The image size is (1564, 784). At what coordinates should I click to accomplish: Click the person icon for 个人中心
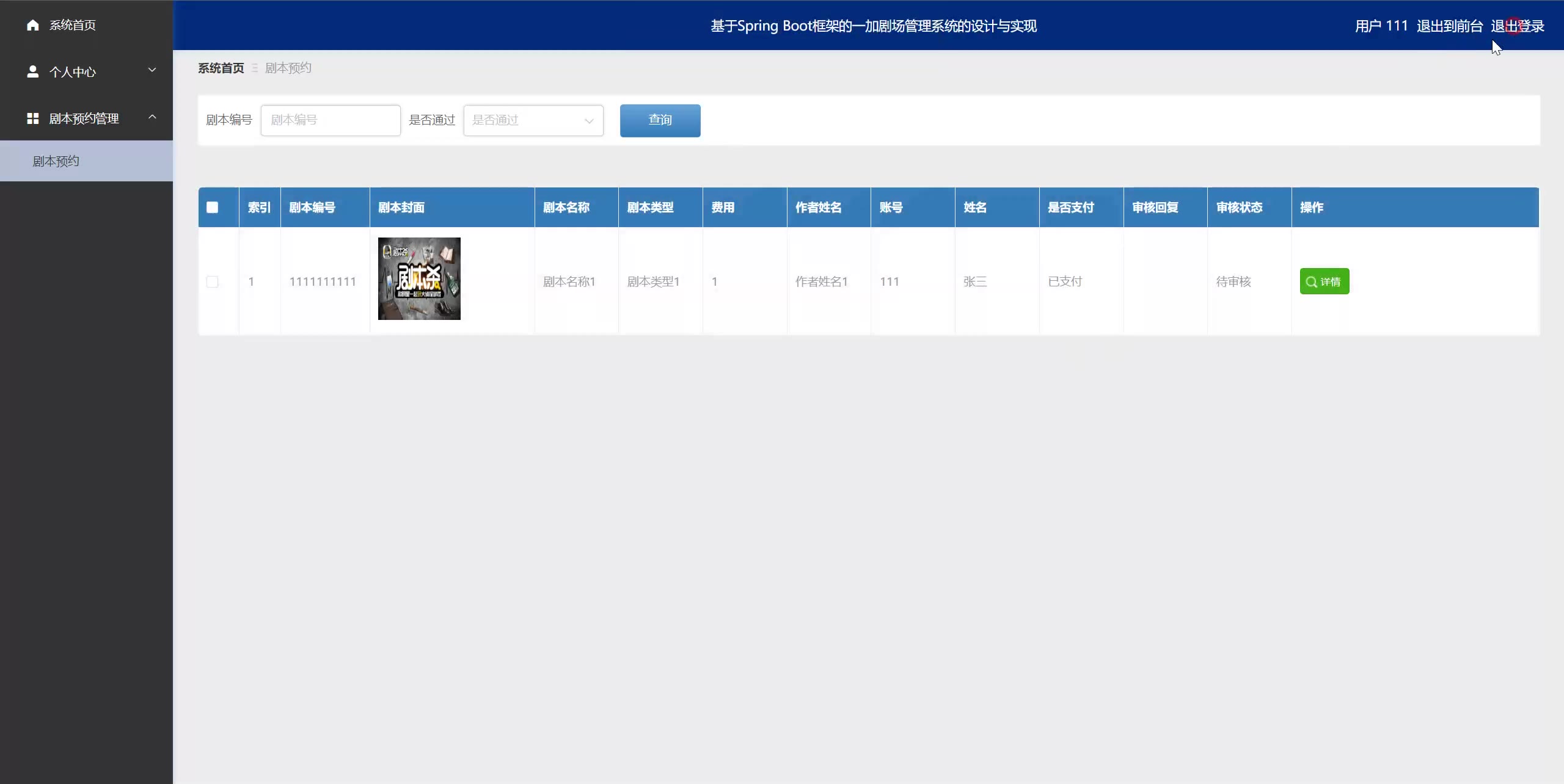[33, 72]
